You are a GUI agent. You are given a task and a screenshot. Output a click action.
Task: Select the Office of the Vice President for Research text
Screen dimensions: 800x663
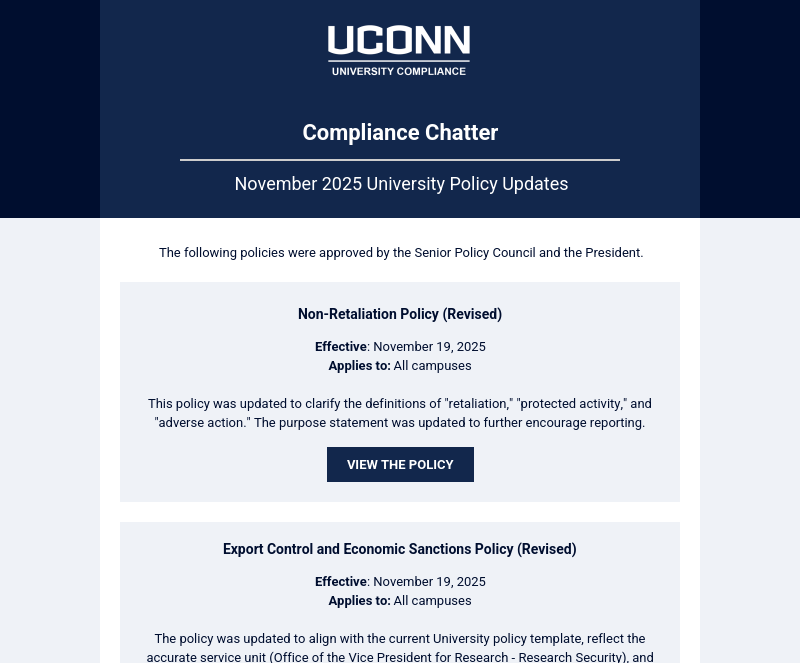pos(380,656)
